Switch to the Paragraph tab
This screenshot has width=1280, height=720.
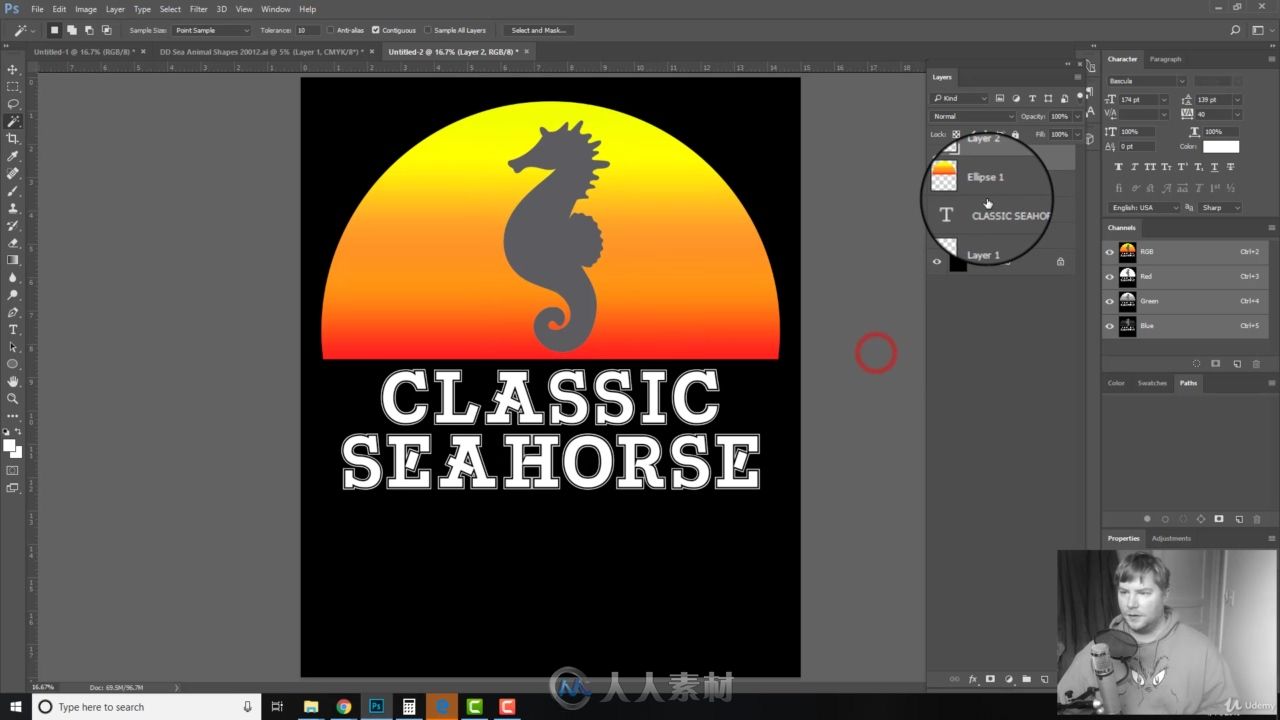pyautogui.click(x=1165, y=59)
